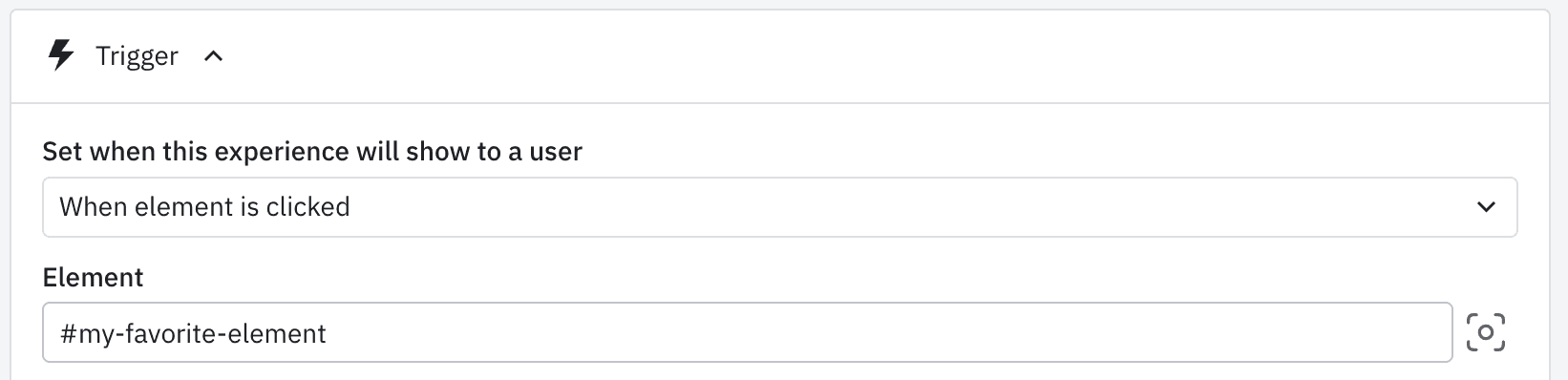Click the bolt symbol left of Trigger
1568x380 pixels.
(61, 56)
